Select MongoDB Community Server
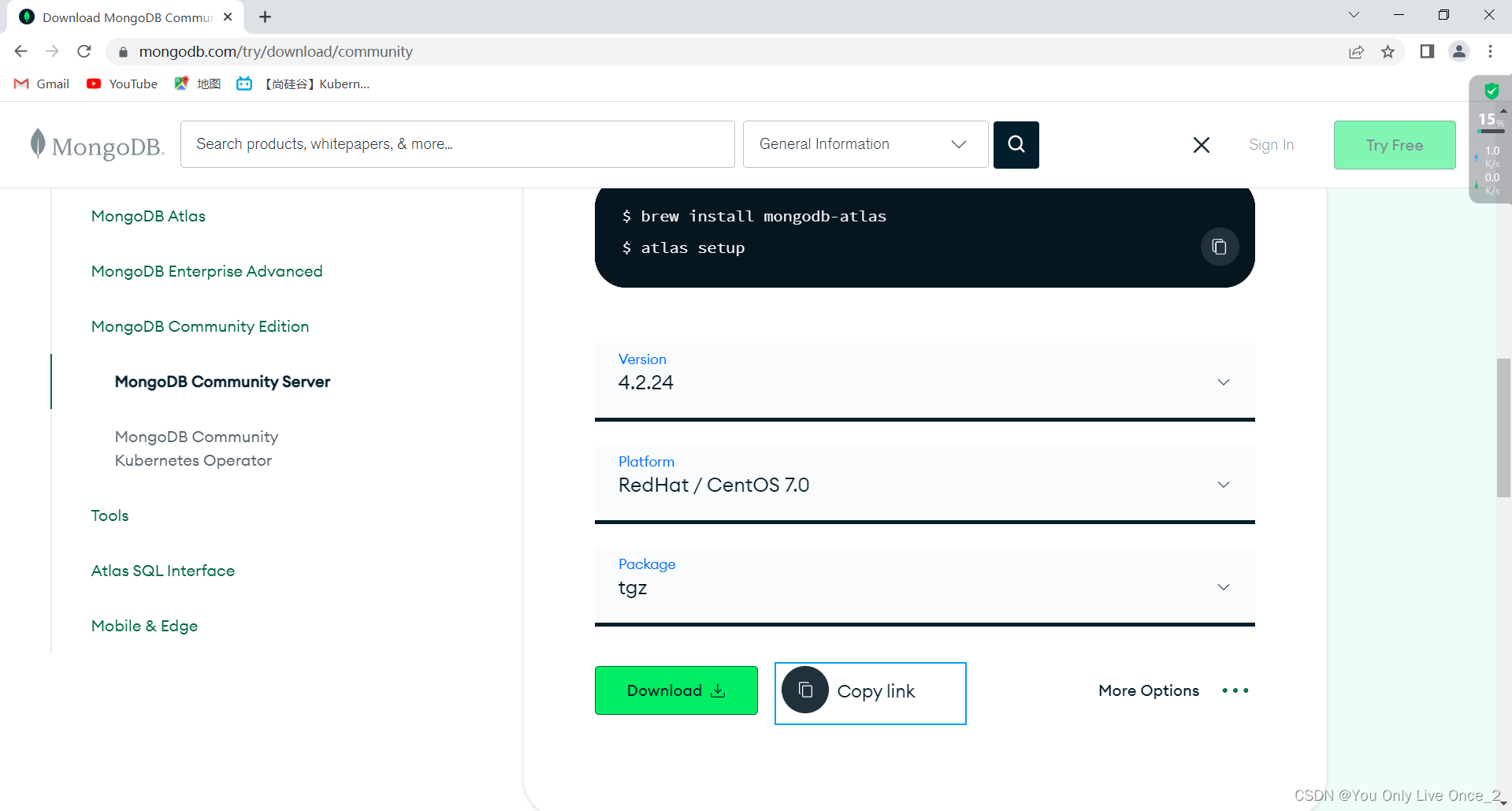The height and width of the screenshot is (811, 1512). 222,381
